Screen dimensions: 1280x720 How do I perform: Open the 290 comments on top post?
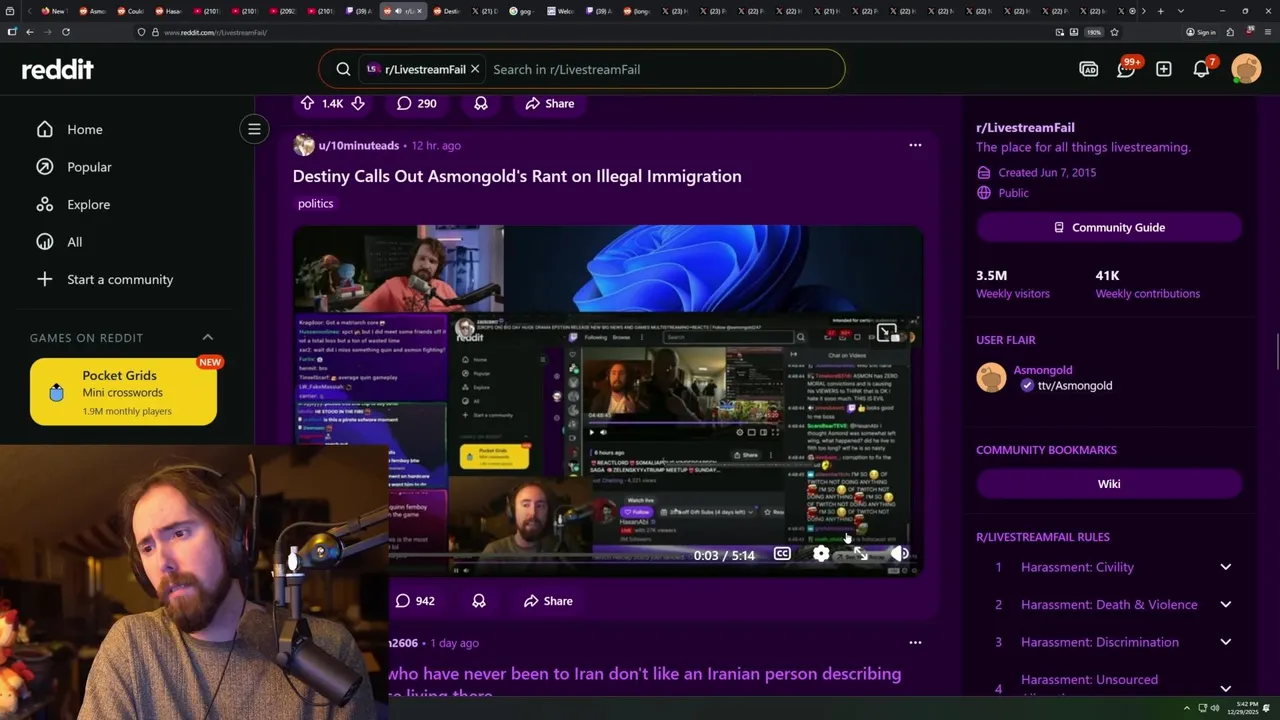tap(416, 103)
